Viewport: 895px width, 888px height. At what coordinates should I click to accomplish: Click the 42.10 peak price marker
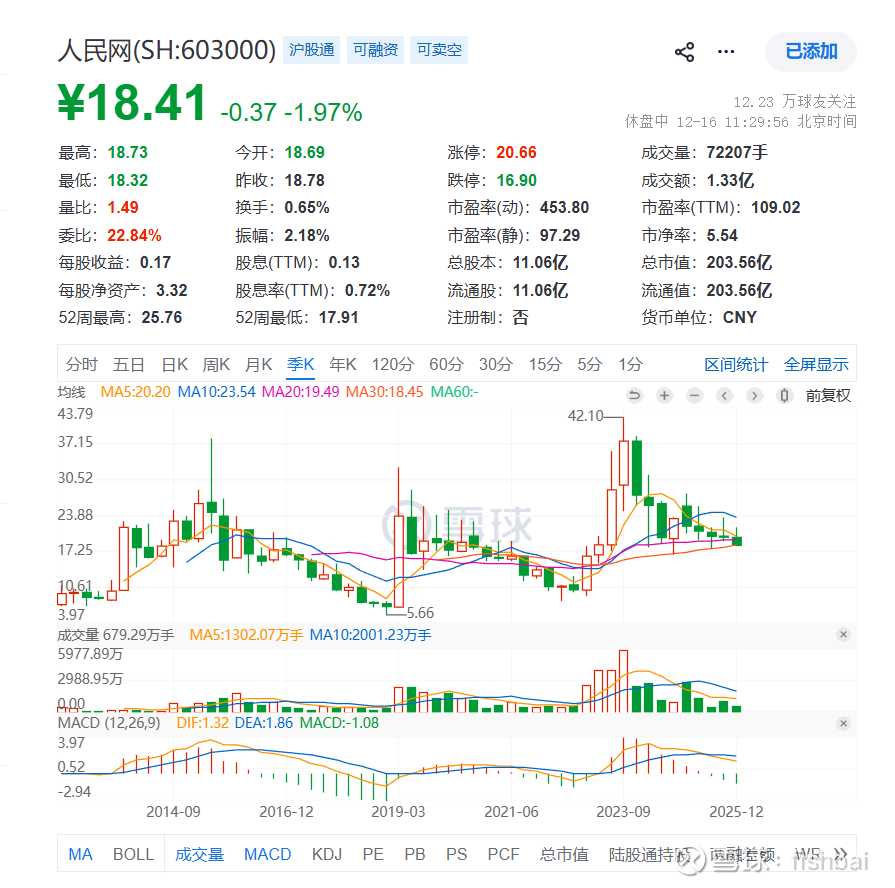click(585, 416)
